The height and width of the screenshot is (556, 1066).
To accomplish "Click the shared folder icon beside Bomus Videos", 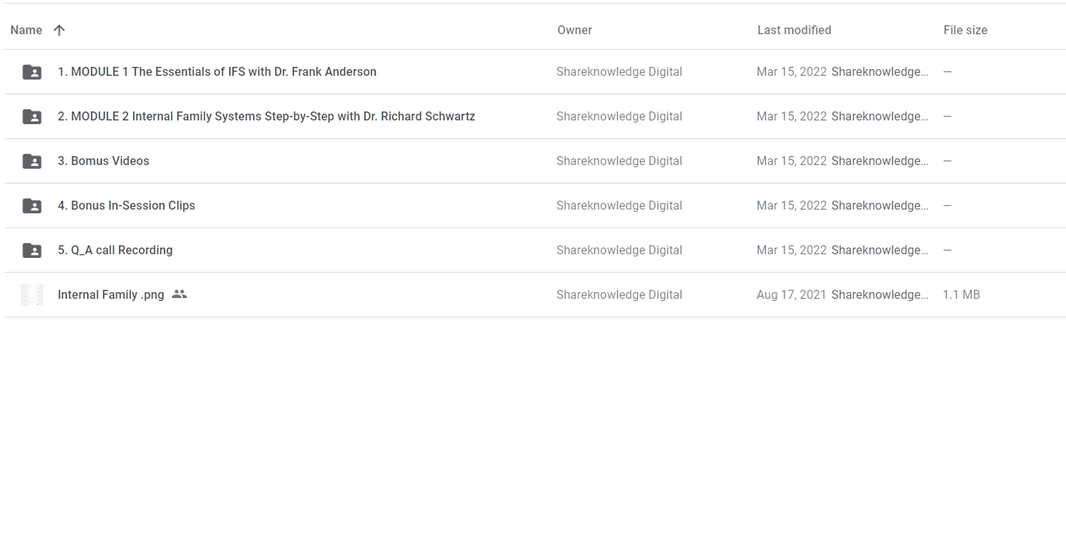I will tap(32, 161).
